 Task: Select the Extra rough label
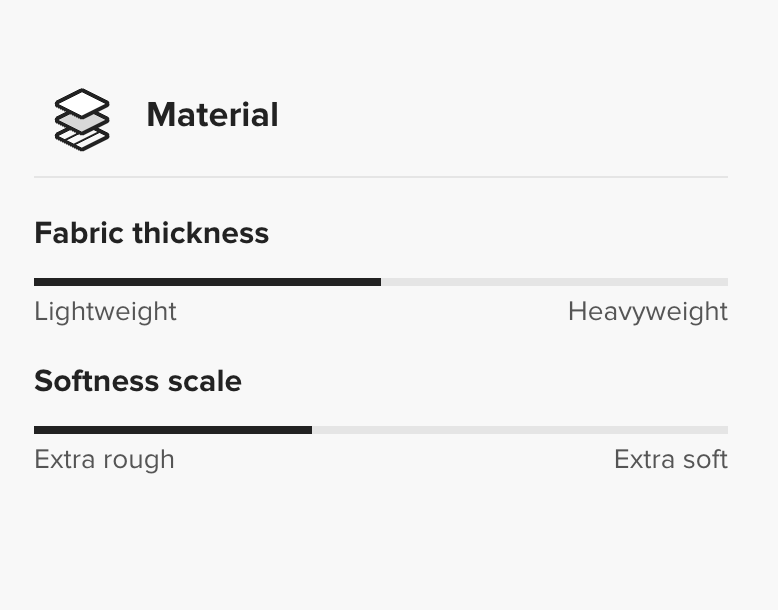pos(104,459)
